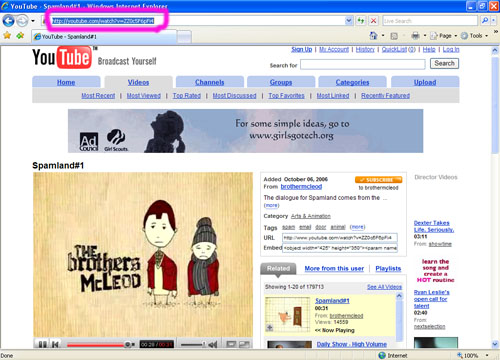
Task: Click the browser Forward arrow button
Action: coord(22,21)
